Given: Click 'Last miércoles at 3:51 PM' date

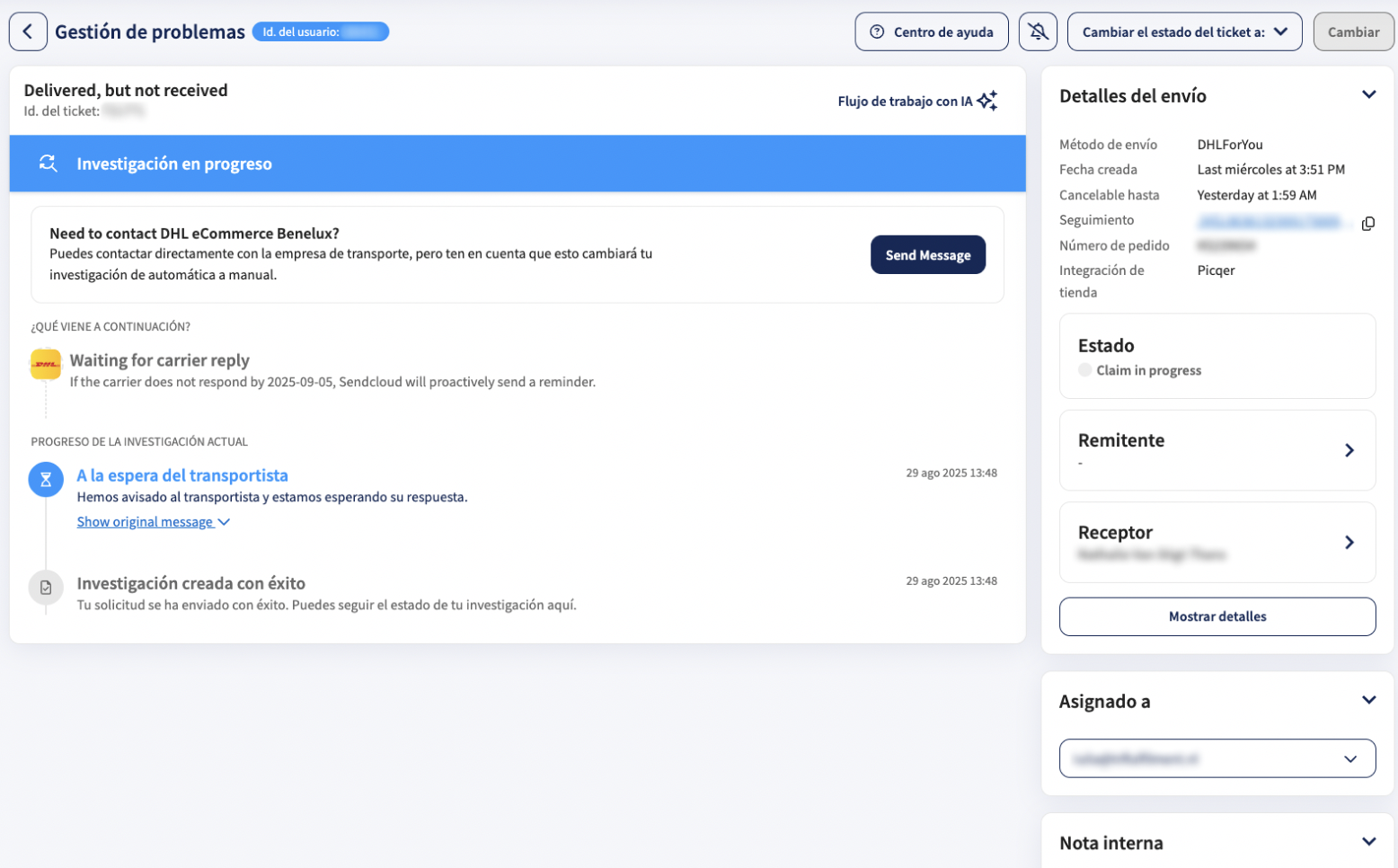Looking at the screenshot, I should point(1270,170).
